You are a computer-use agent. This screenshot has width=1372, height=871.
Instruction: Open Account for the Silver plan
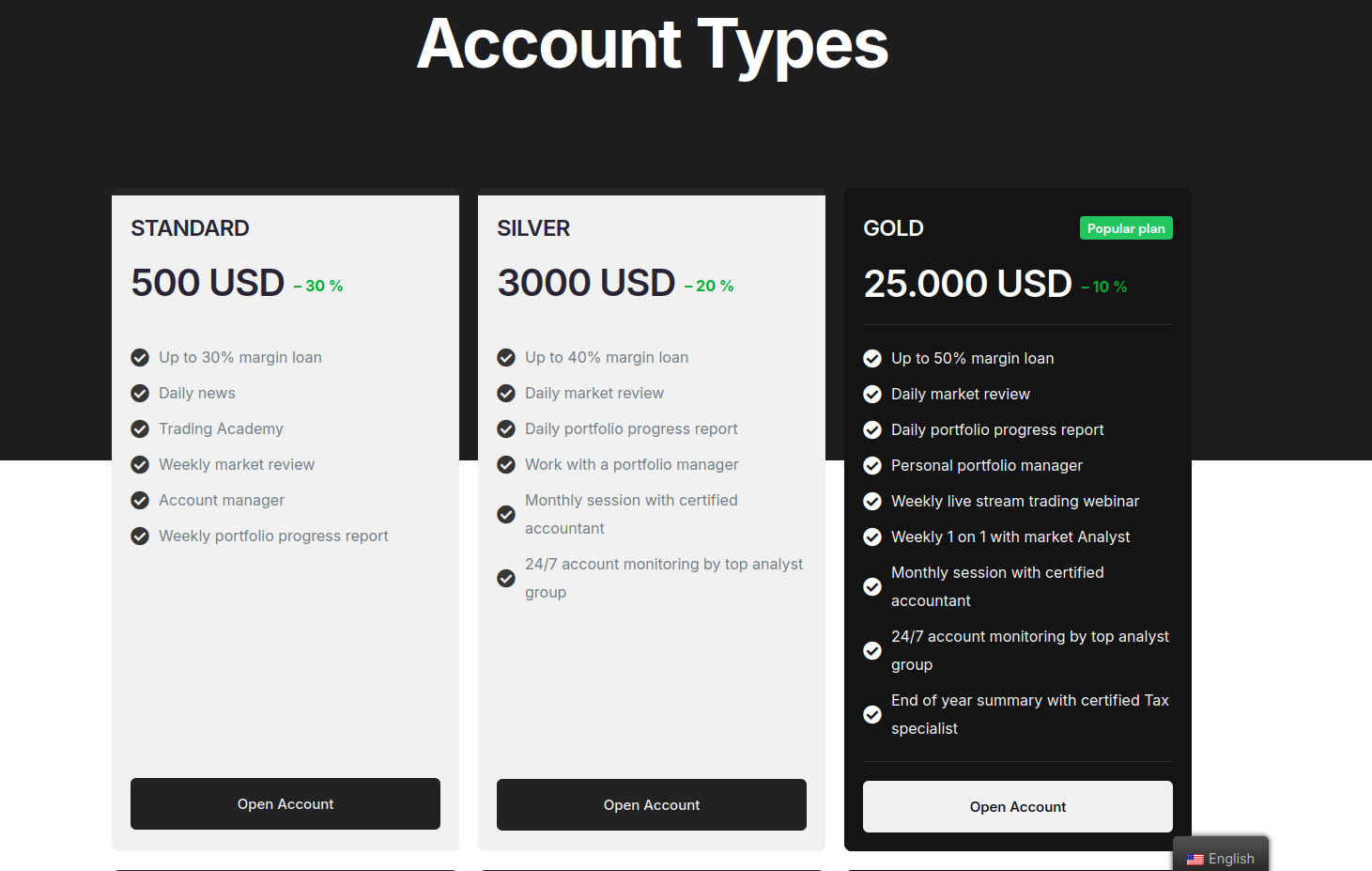[x=652, y=805]
